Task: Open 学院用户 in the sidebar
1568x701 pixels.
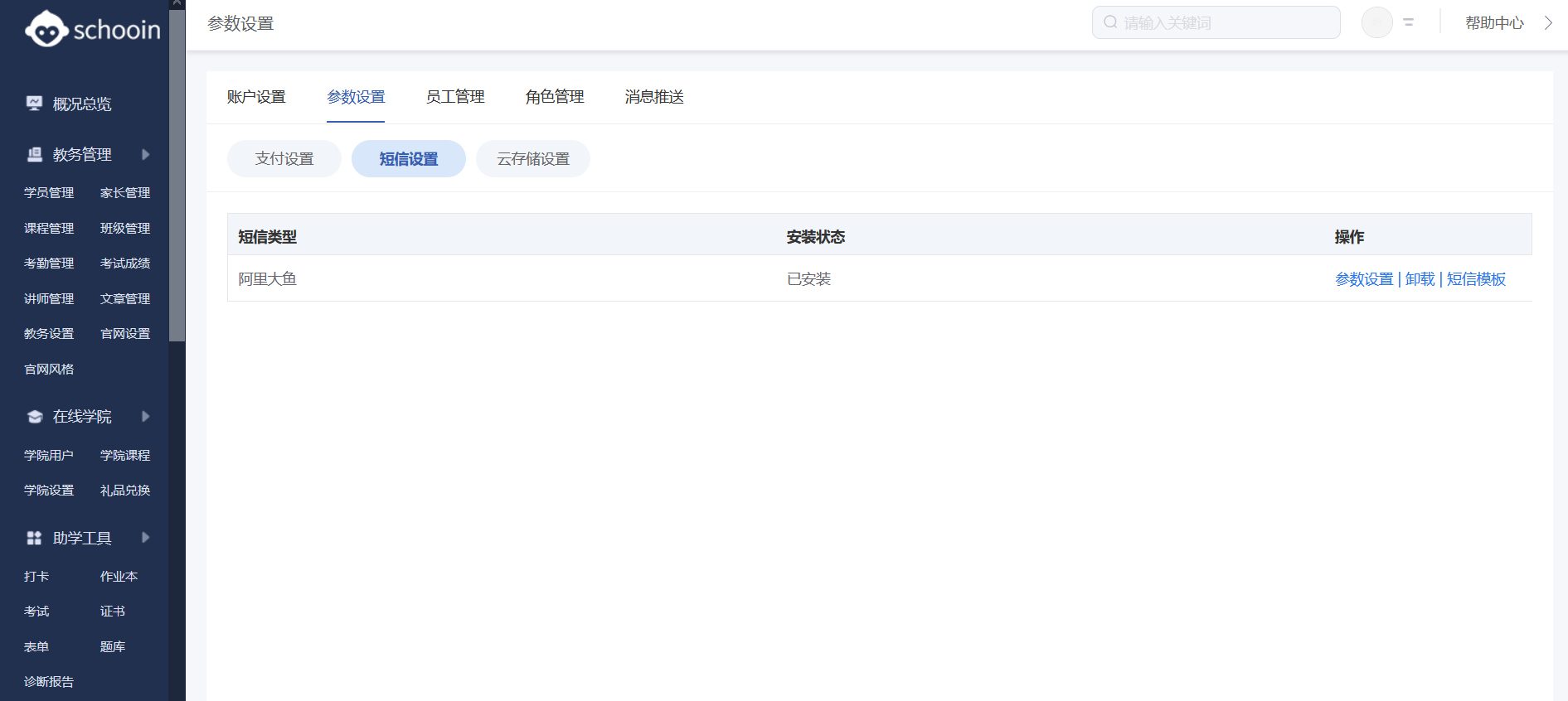Action: pyautogui.click(x=49, y=455)
